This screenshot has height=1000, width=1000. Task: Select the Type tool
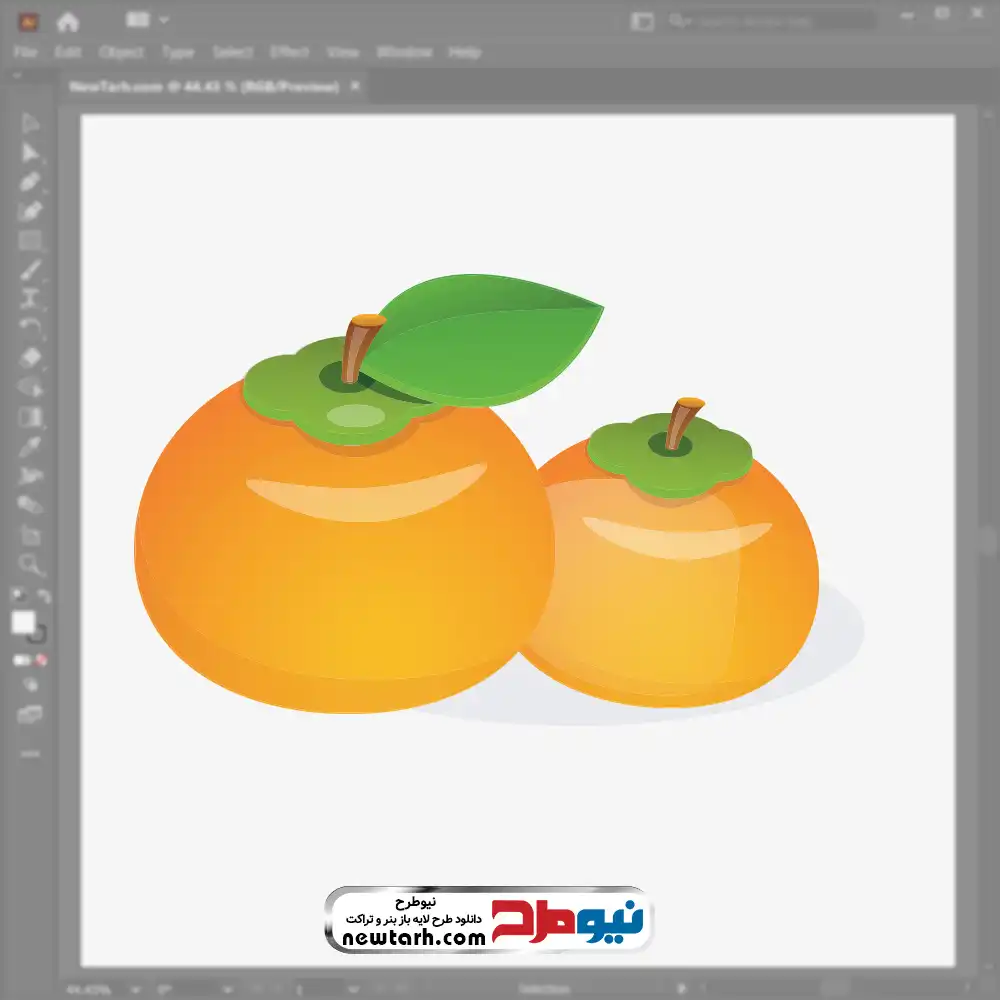30,299
